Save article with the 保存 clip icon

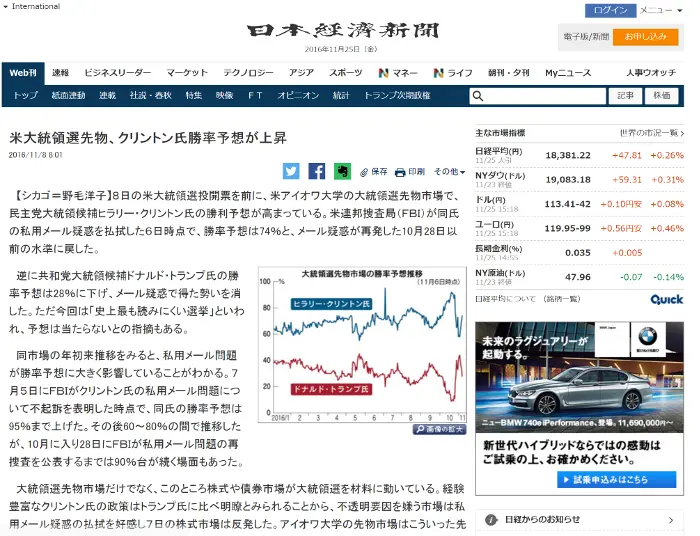point(374,172)
